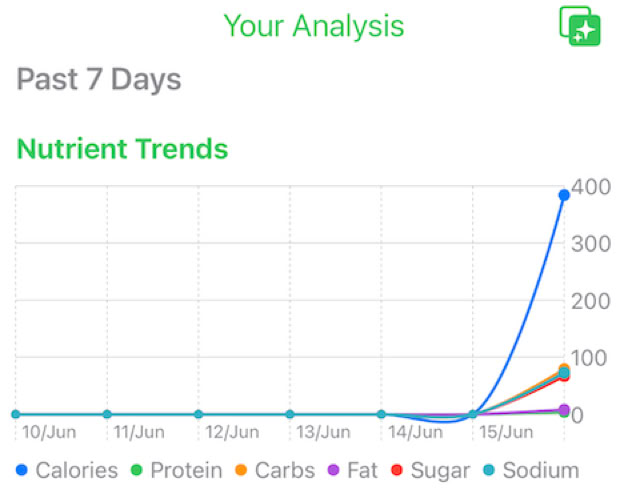Image resolution: width=628 pixels, height=494 pixels.
Task: Click the Past 7 Days heading
Action: (x=99, y=80)
